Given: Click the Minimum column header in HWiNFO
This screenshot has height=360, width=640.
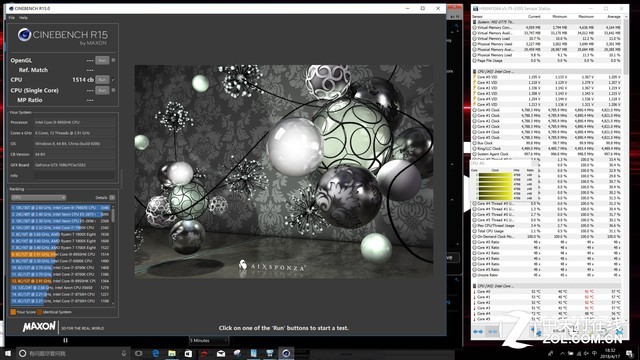Looking at the screenshot, I should pyautogui.click(x=560, y=17).
